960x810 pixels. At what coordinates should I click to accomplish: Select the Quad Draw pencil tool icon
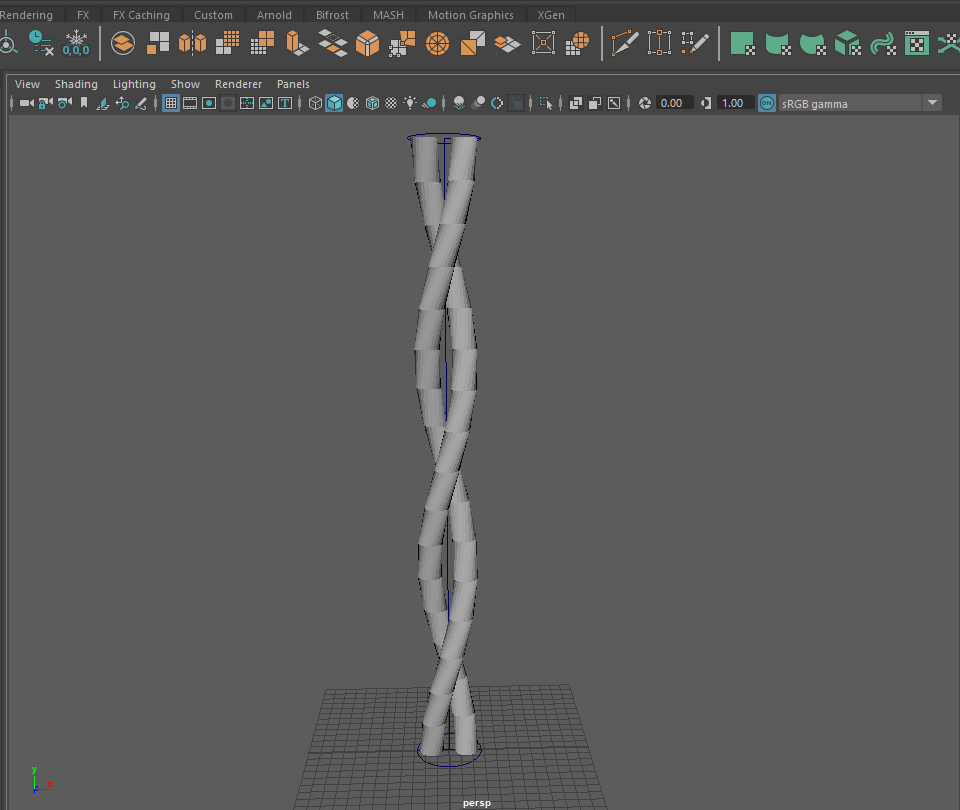point(694,43)
